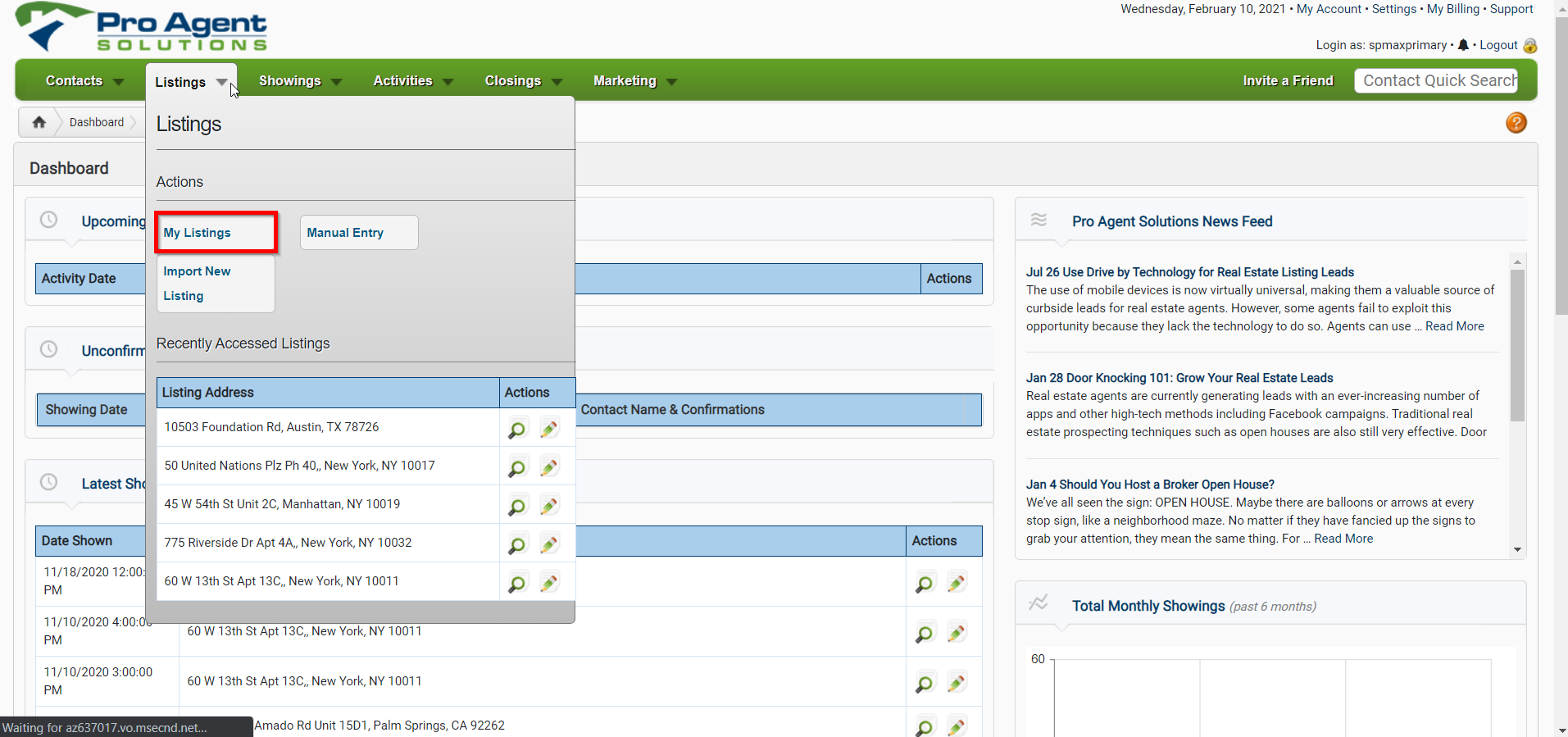View 45 W 54th St listing magnifier
Image resolution: width=1568 pixels, height=737 pixels.
517,506
